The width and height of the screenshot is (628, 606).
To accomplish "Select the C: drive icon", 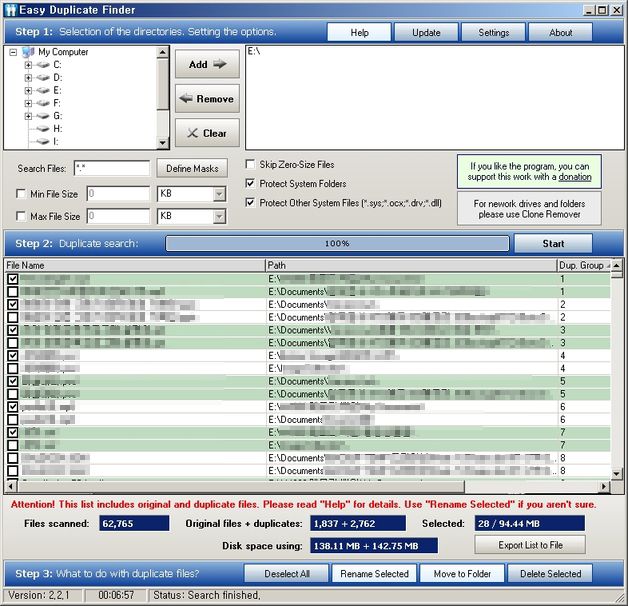I will (x=42, y=65).
